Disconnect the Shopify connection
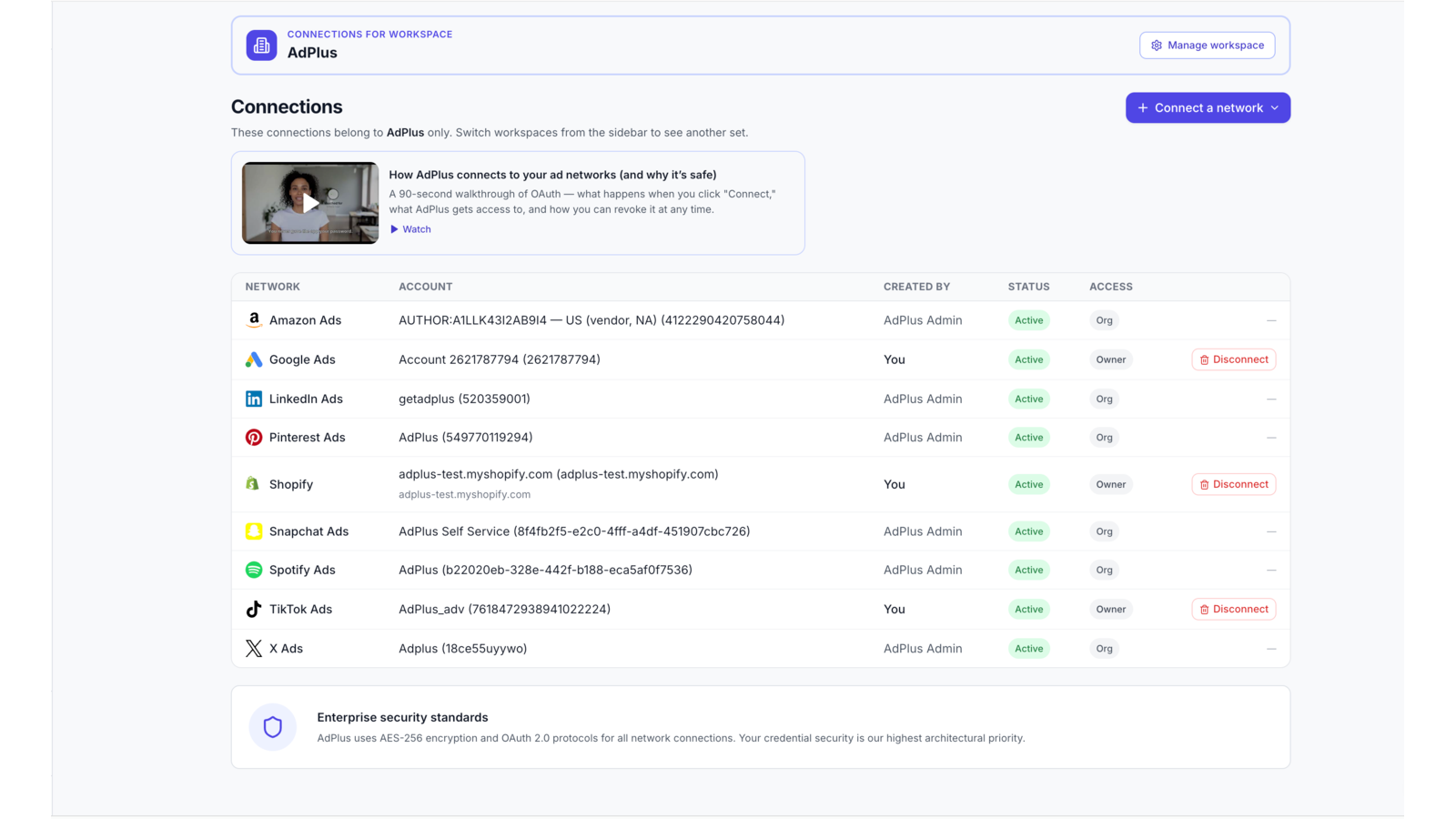1456x819 pixels. [1234, 484]
